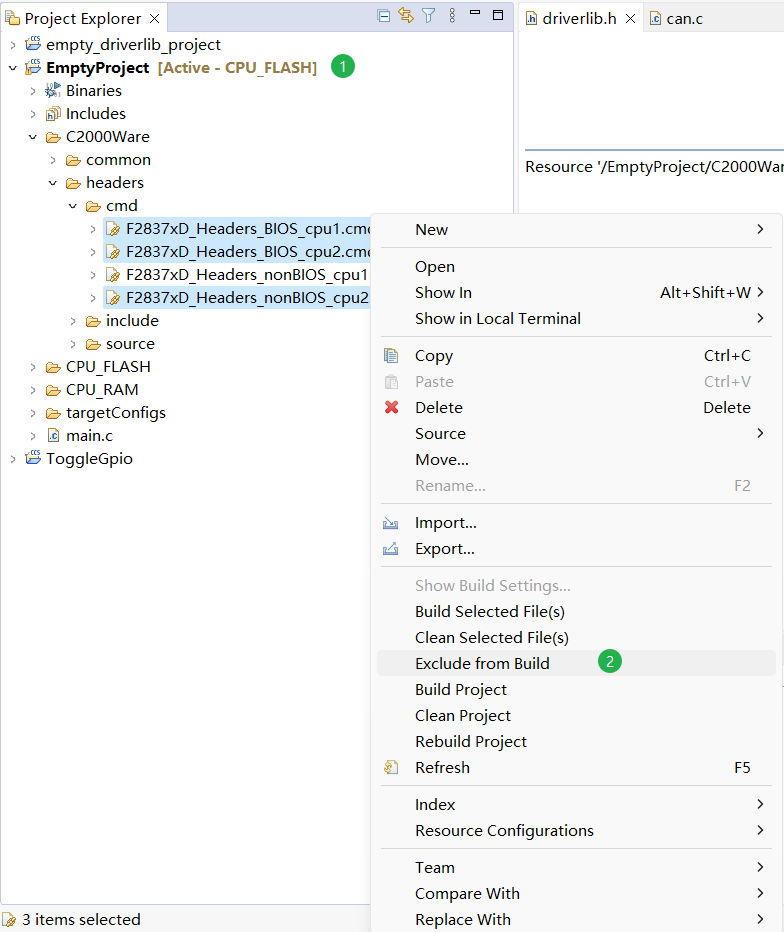Image resolution: width=784 pixels, height=932 pixels.
Task: Select Refresh from the context menu
Action: [442, 767]
